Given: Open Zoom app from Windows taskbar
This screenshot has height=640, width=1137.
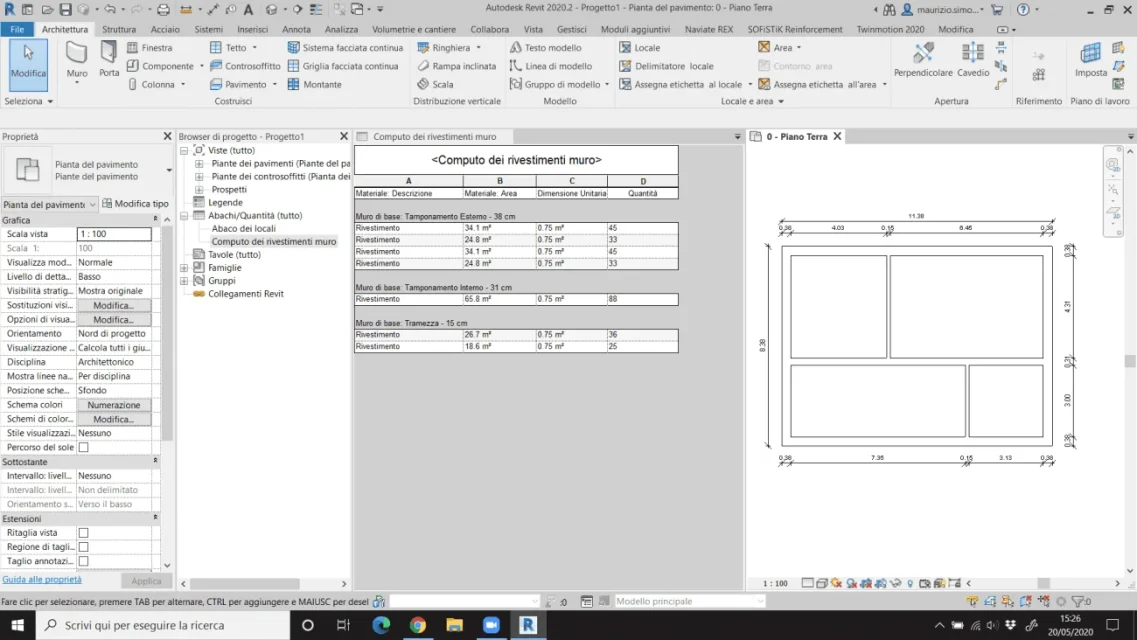Looking at the screenshot, I should coord(491,625).
